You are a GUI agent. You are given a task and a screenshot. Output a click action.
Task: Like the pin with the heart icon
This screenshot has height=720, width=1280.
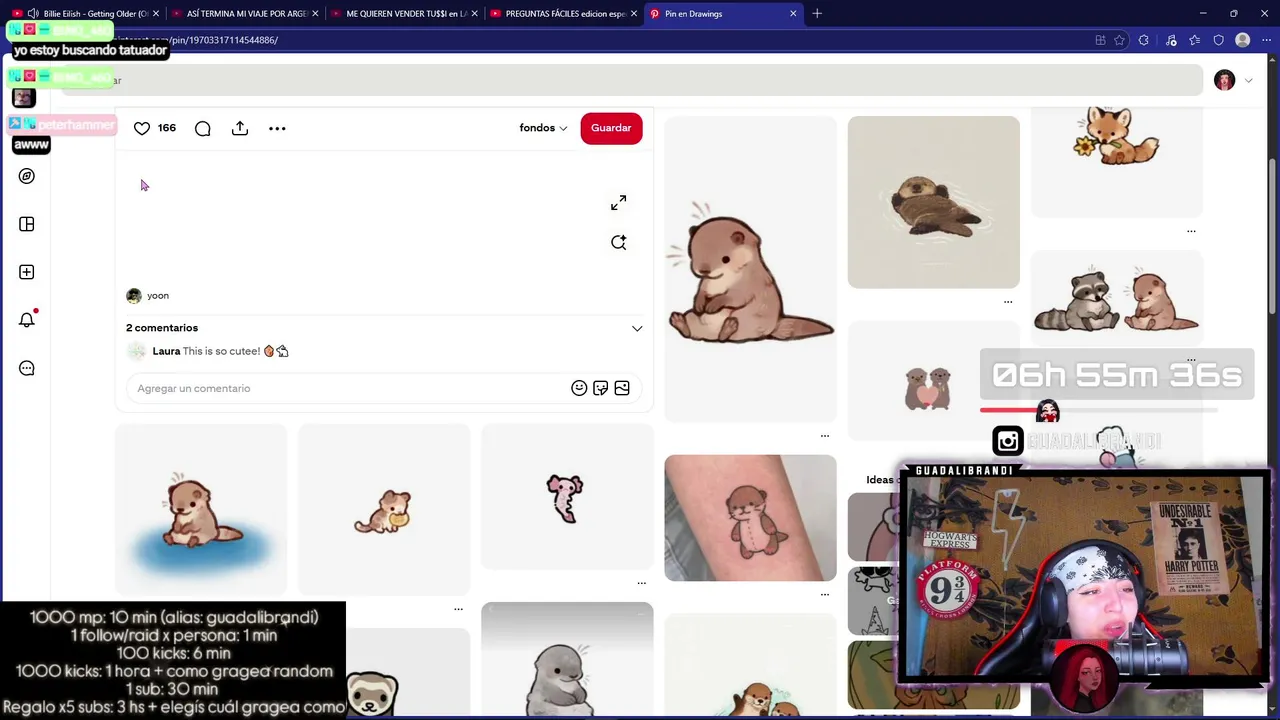coord(142,128)
